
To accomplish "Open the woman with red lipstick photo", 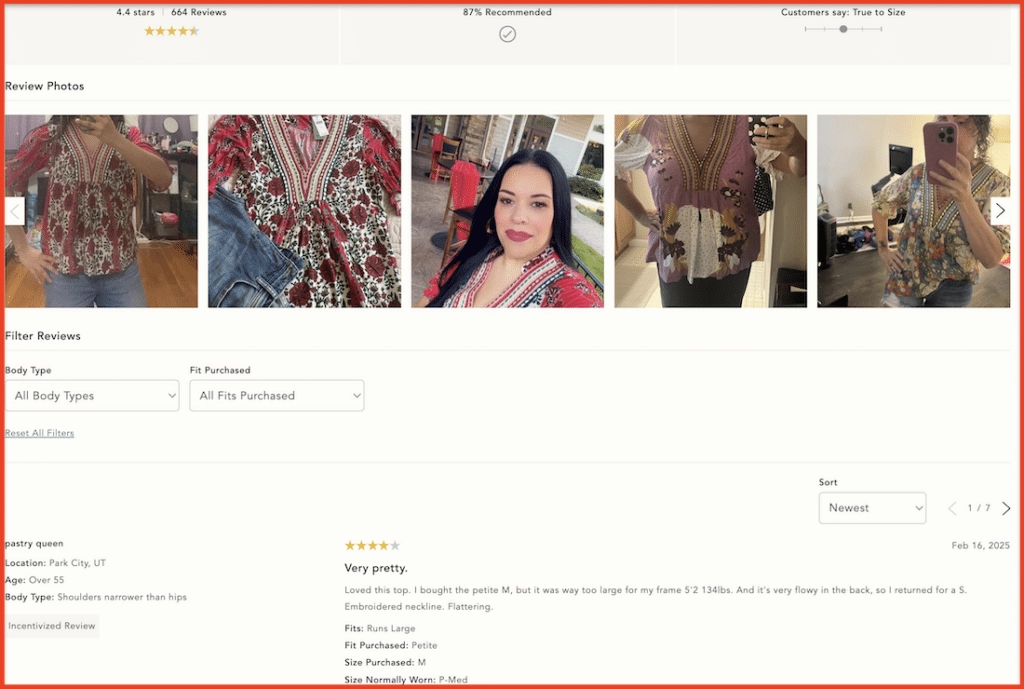I will coord(507,211).
